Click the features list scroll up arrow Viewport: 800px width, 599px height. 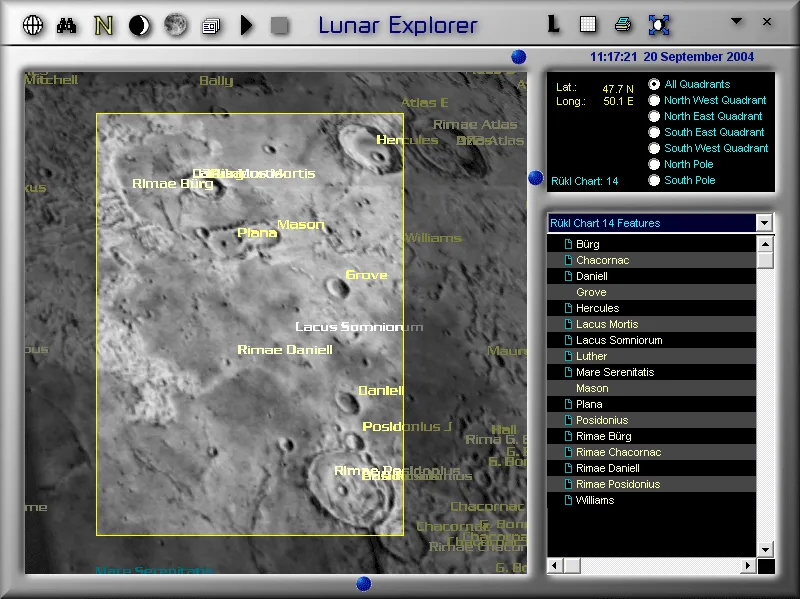(765, 244)
